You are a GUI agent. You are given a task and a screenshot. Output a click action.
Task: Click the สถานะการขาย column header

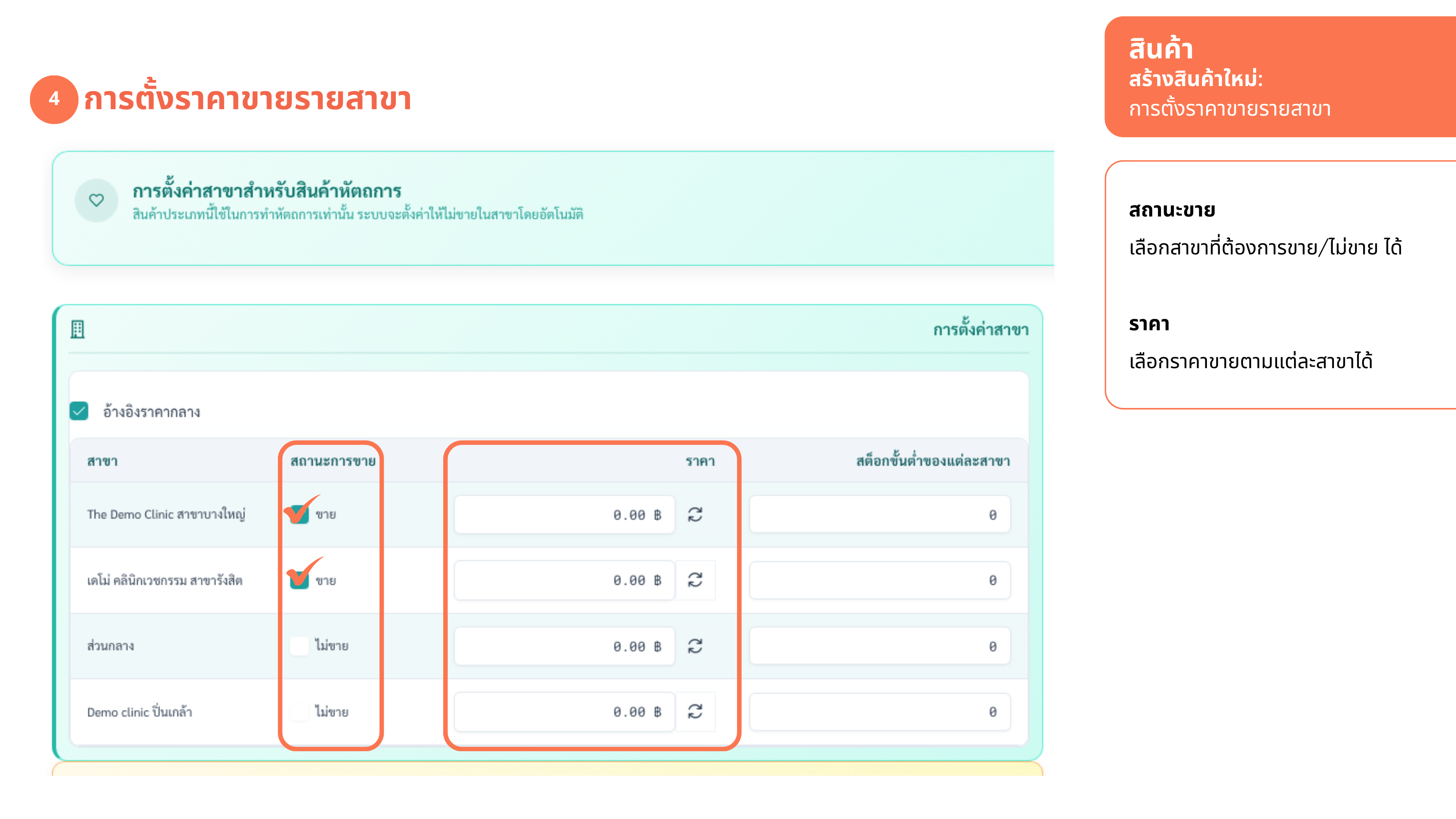(x=333, y=461)
